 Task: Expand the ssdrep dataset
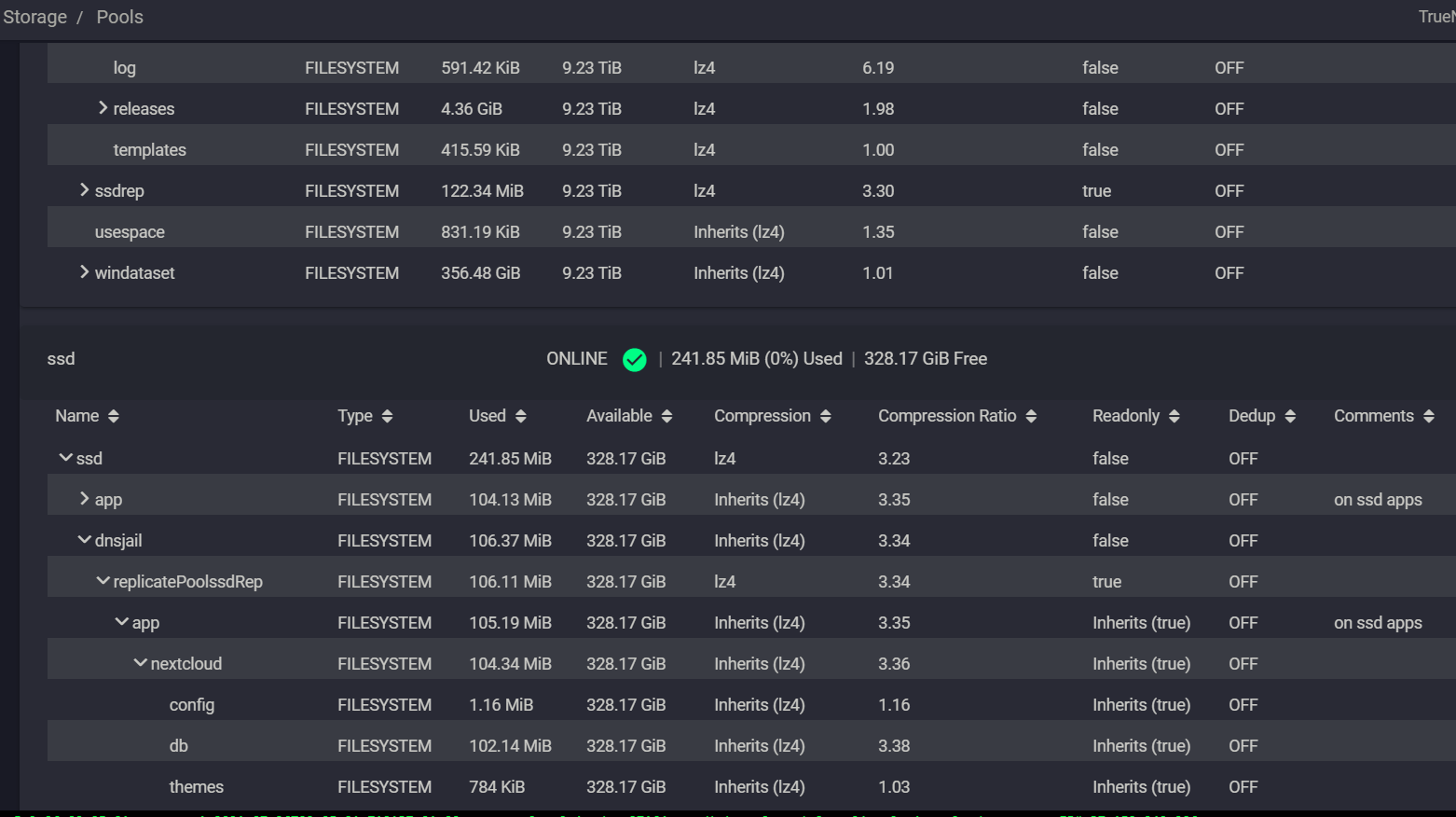click(x=84, y=190)
